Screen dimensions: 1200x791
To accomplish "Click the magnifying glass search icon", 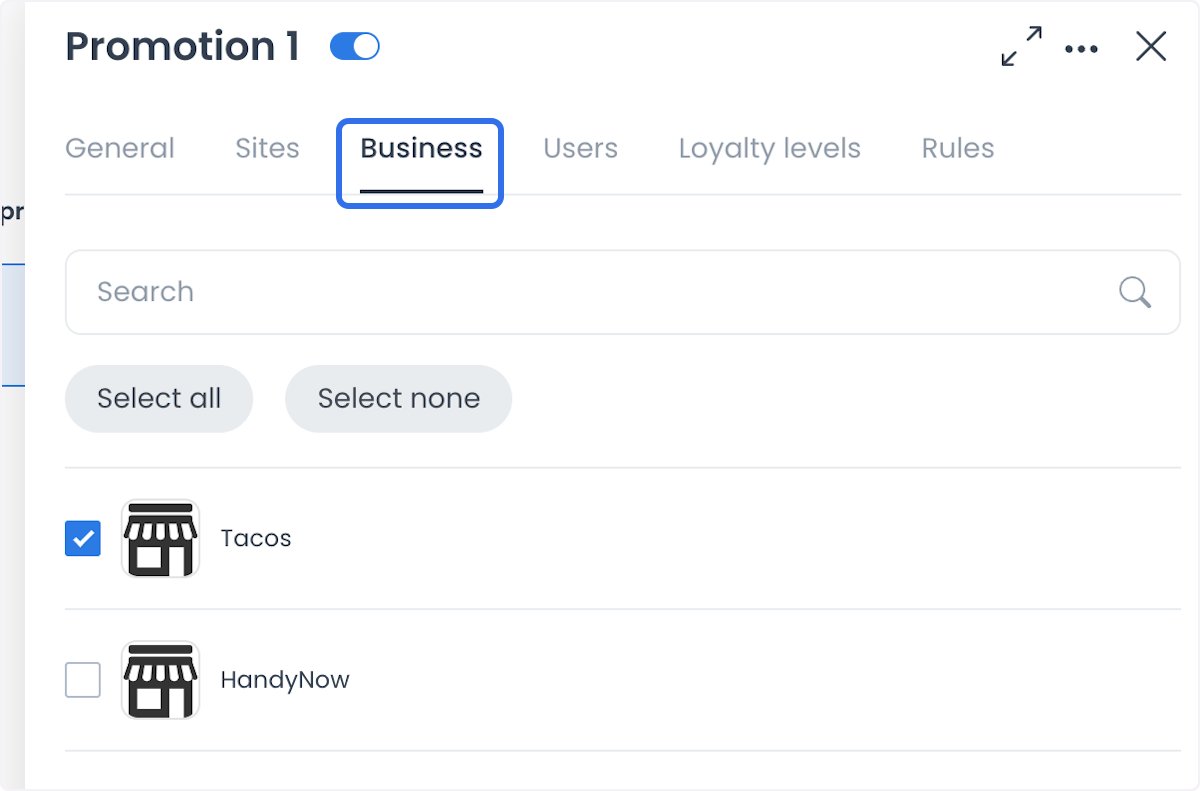I will [x=1134, y=292].
